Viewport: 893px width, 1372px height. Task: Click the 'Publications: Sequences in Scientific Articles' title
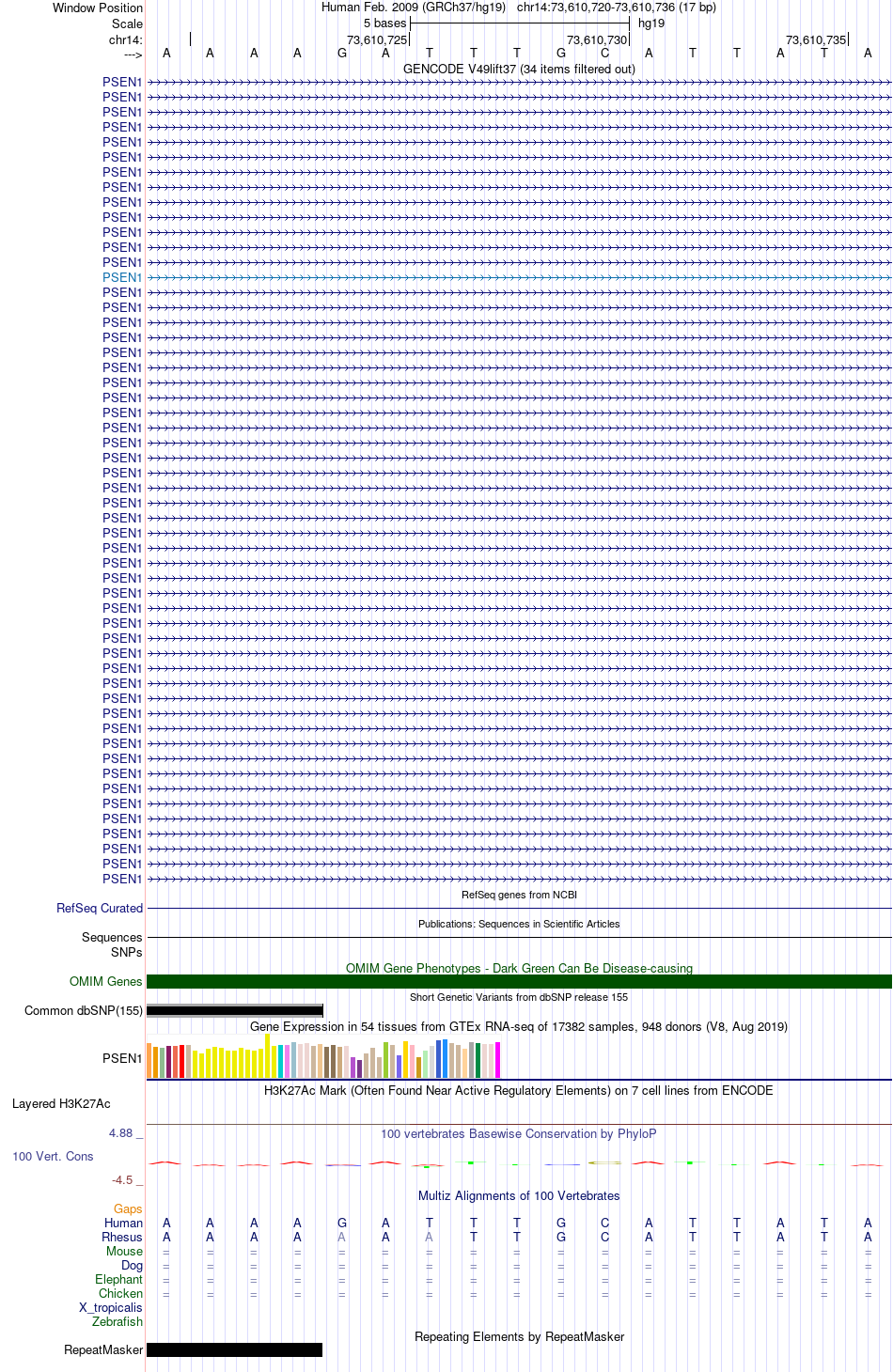(519, 924)
